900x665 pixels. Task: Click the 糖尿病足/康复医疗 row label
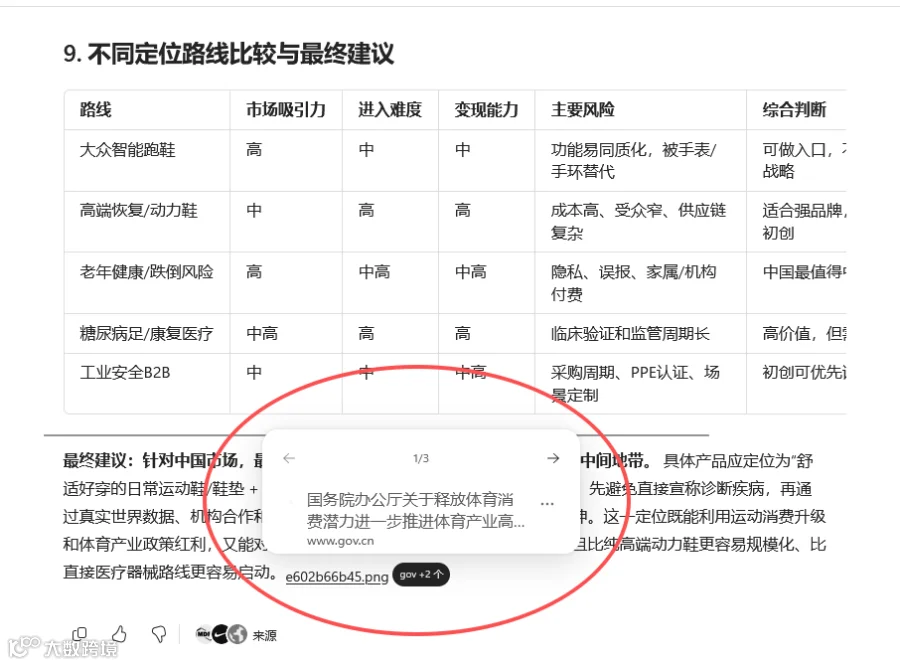(x=146, y=333)
